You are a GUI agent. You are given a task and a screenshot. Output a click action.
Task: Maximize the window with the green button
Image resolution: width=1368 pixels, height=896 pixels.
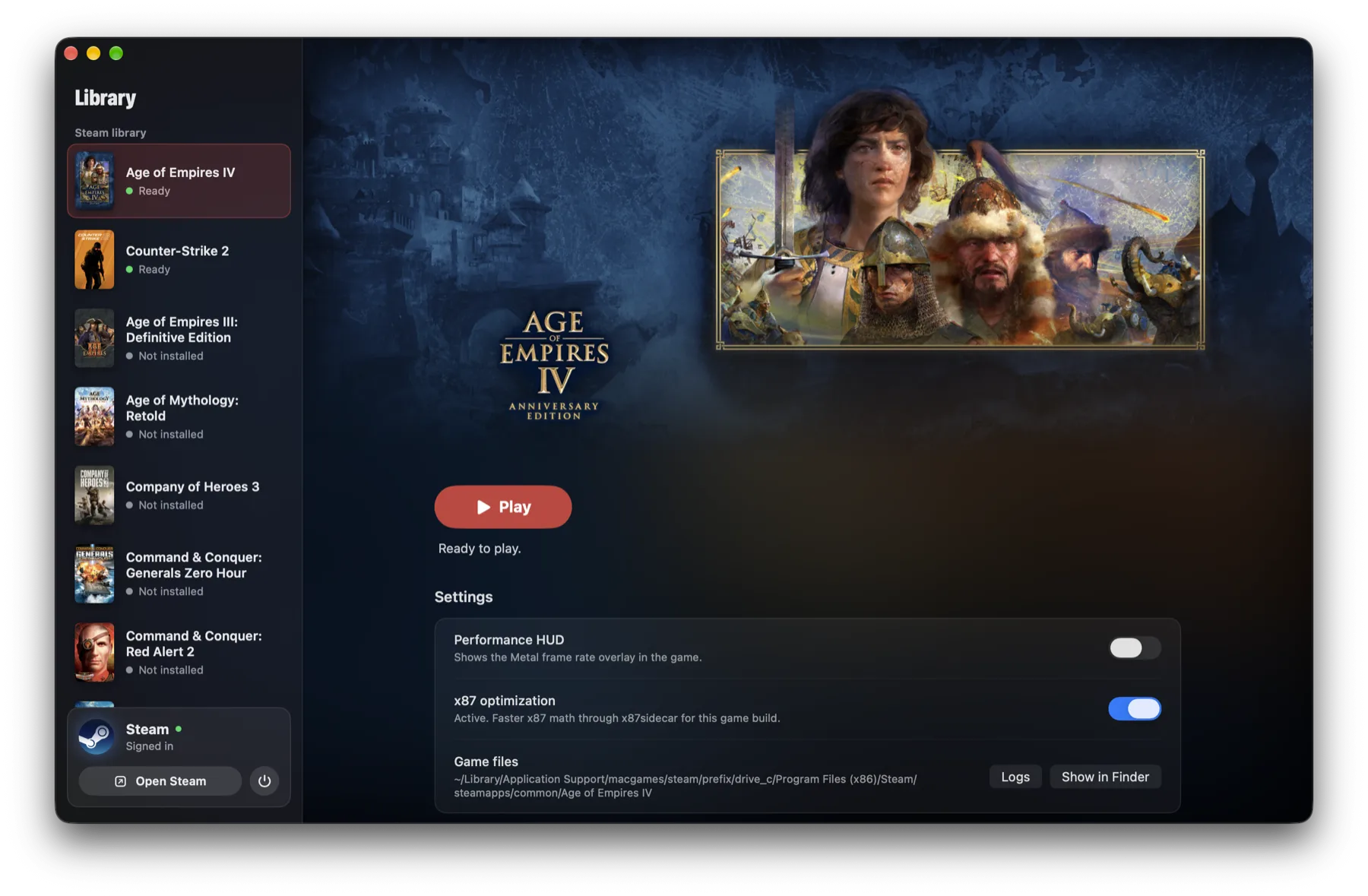click(116, 53)
